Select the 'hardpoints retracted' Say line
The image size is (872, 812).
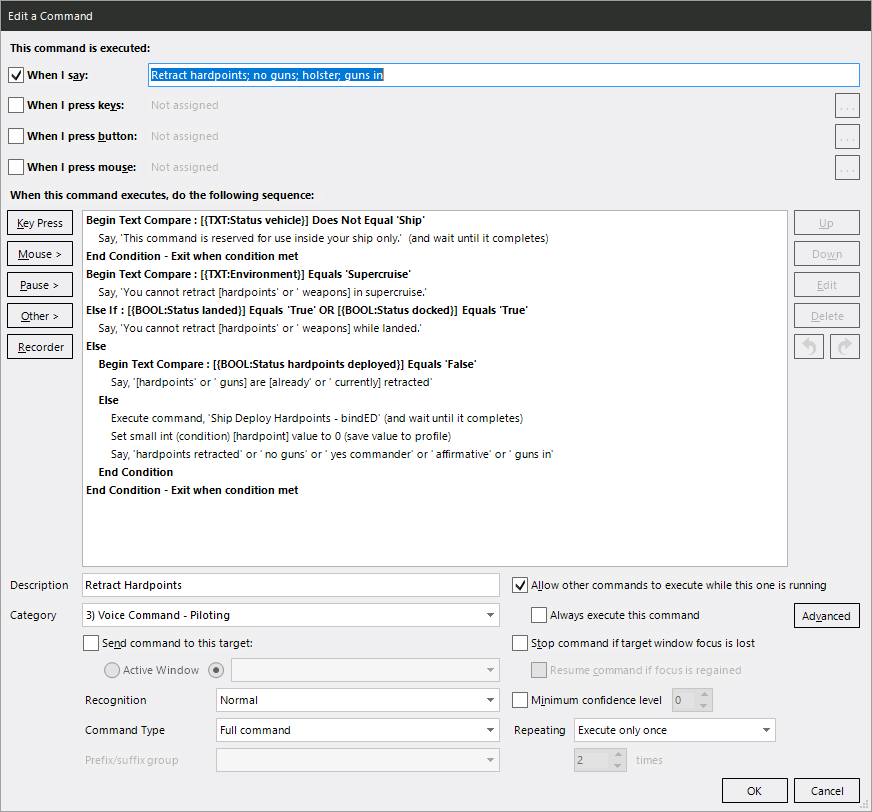332,454
